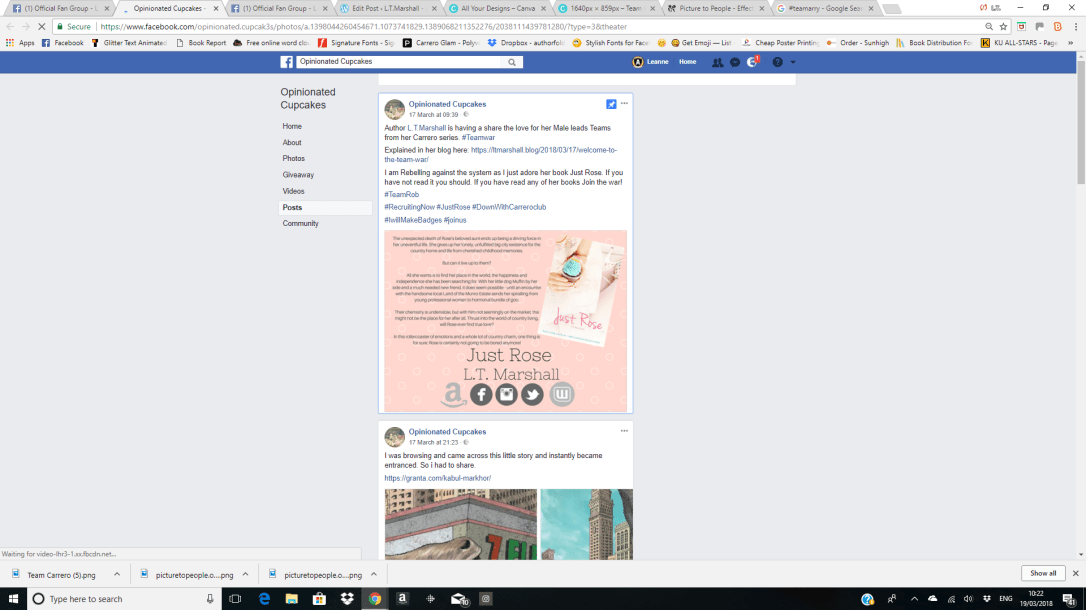Screen dimensions: 1086x610
Task: Open Facebook Messenger icon in the header
Action: pos(736,62)
